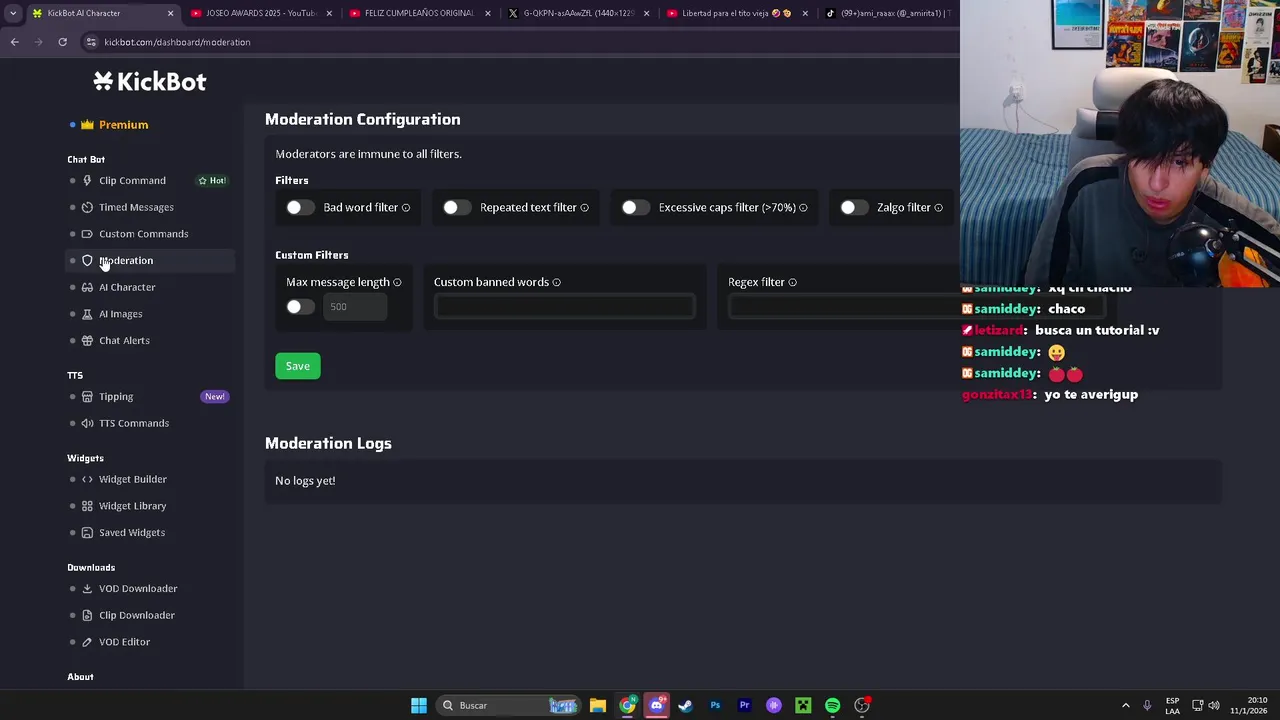Reload the page with the browser refresh icon
The image size is (1280, 720).
tap(62, 42)
